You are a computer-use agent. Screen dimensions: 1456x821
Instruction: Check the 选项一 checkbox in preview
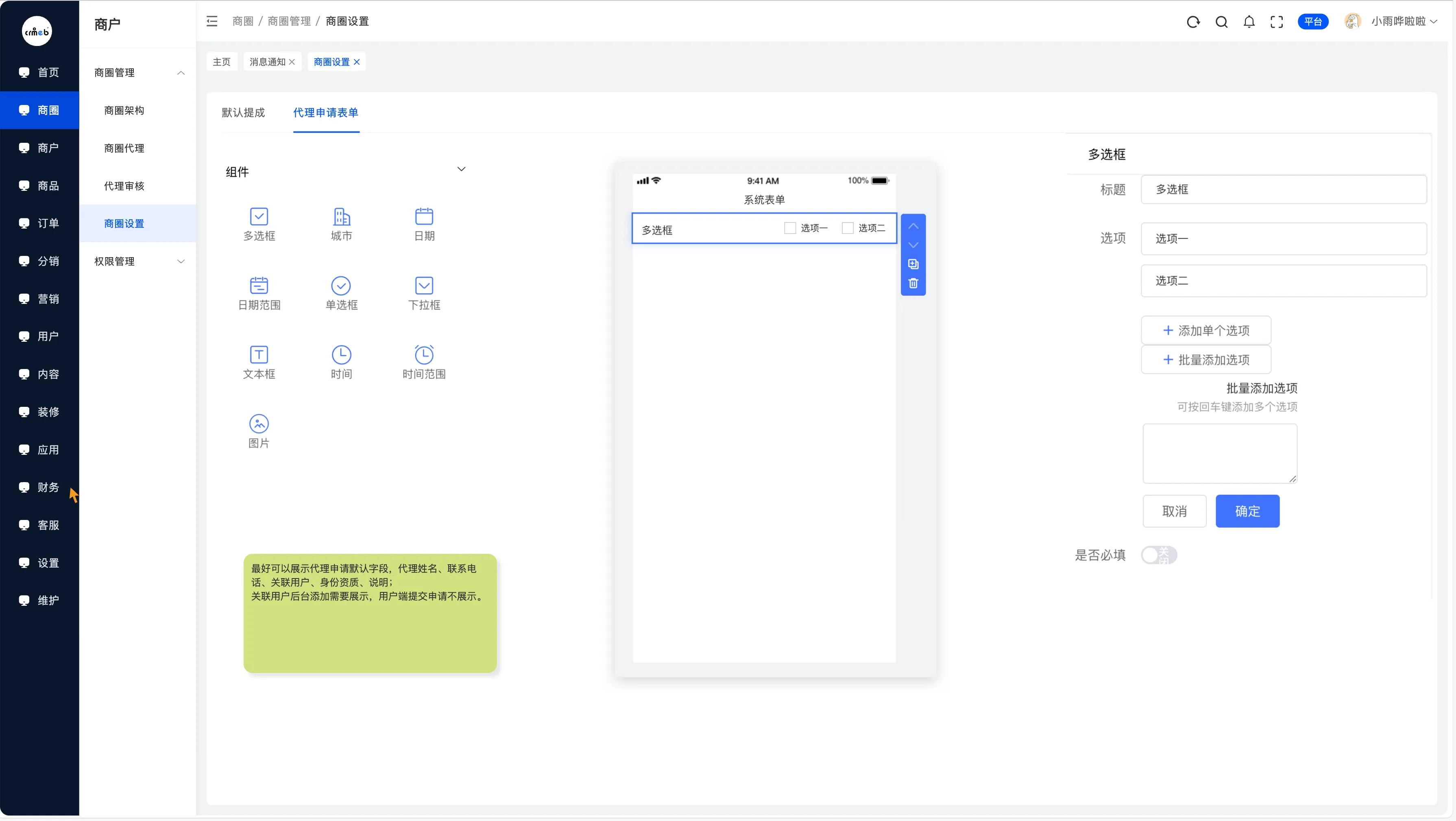tap(790, 228)
